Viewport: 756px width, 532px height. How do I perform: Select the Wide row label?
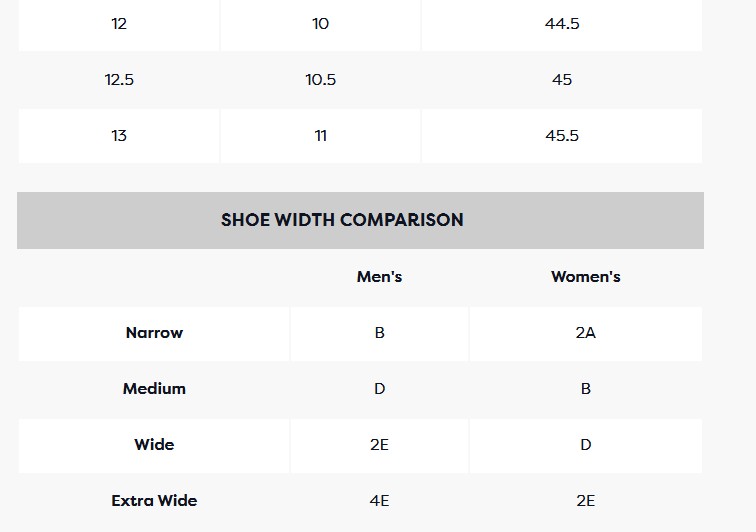(154, 445)
